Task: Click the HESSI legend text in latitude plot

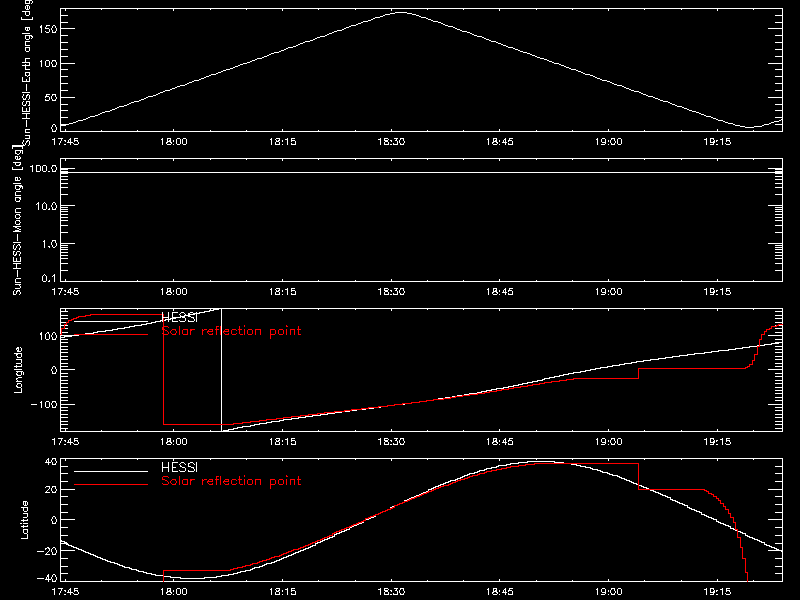Action: click(x=179, y=467)
